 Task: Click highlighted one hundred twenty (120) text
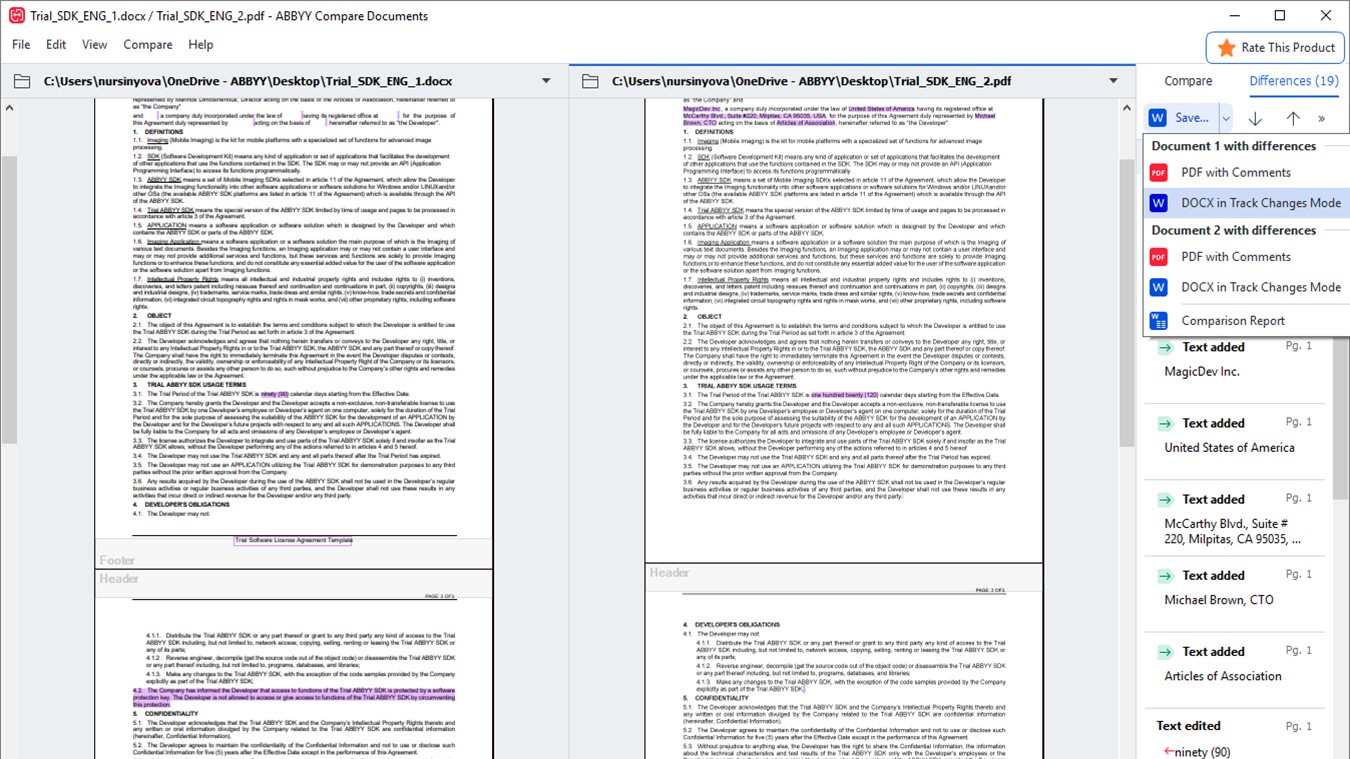(x=845, y=395)
